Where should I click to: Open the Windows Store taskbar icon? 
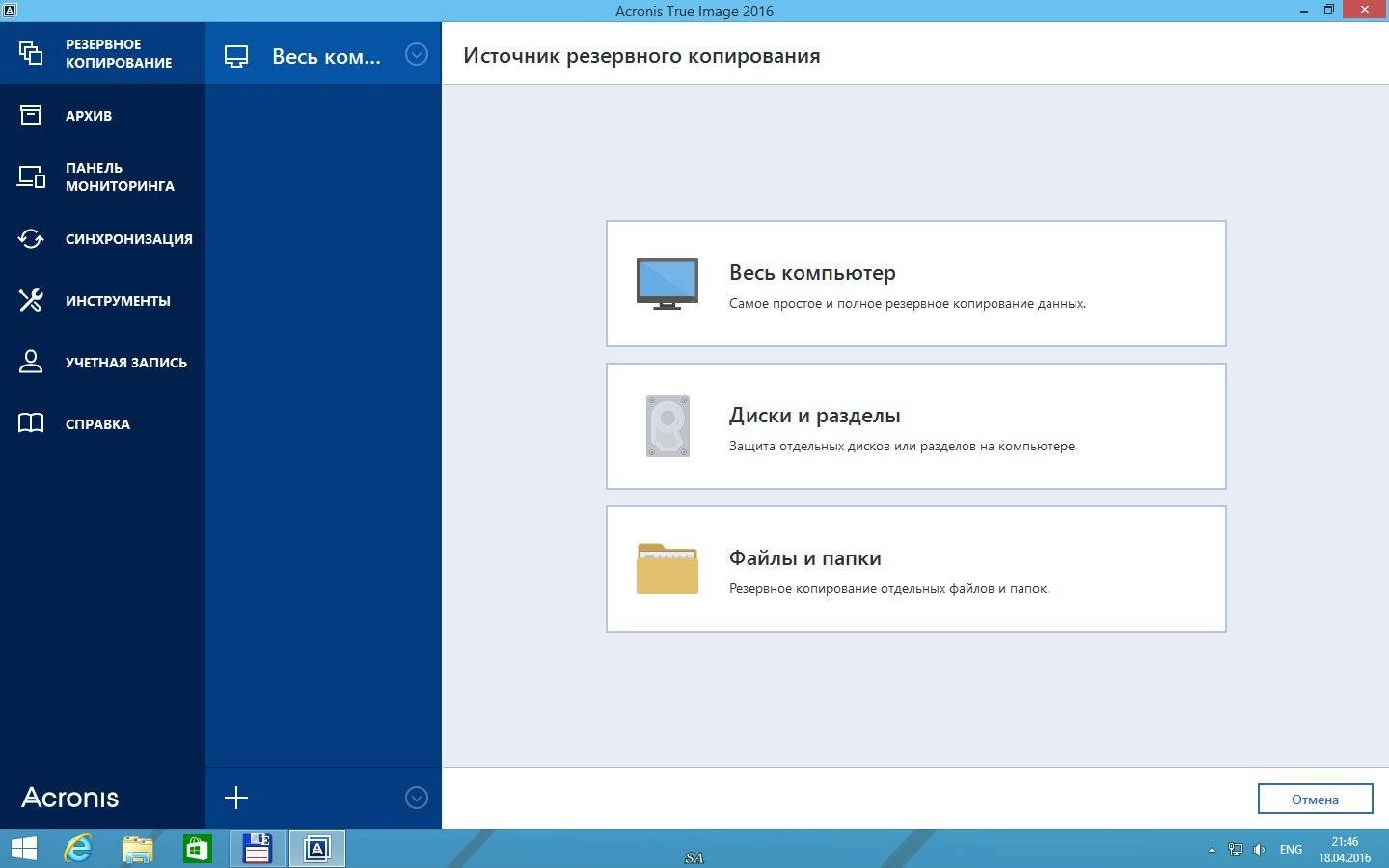tap(197, 849)
